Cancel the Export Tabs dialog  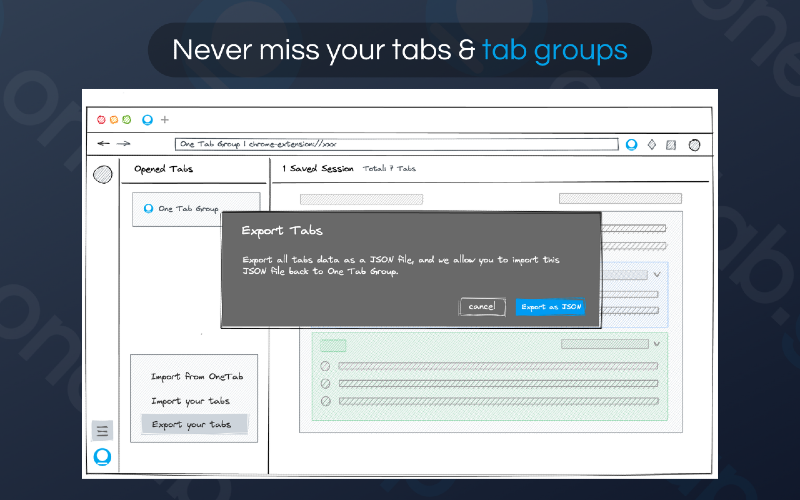point(482,307)
